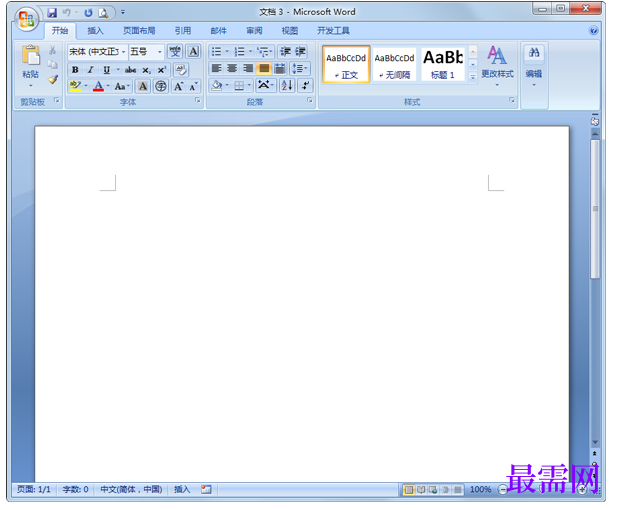This screenshot has height=510, width=618.
Task: Toggle Italic formatting
Action: [91, 70]
